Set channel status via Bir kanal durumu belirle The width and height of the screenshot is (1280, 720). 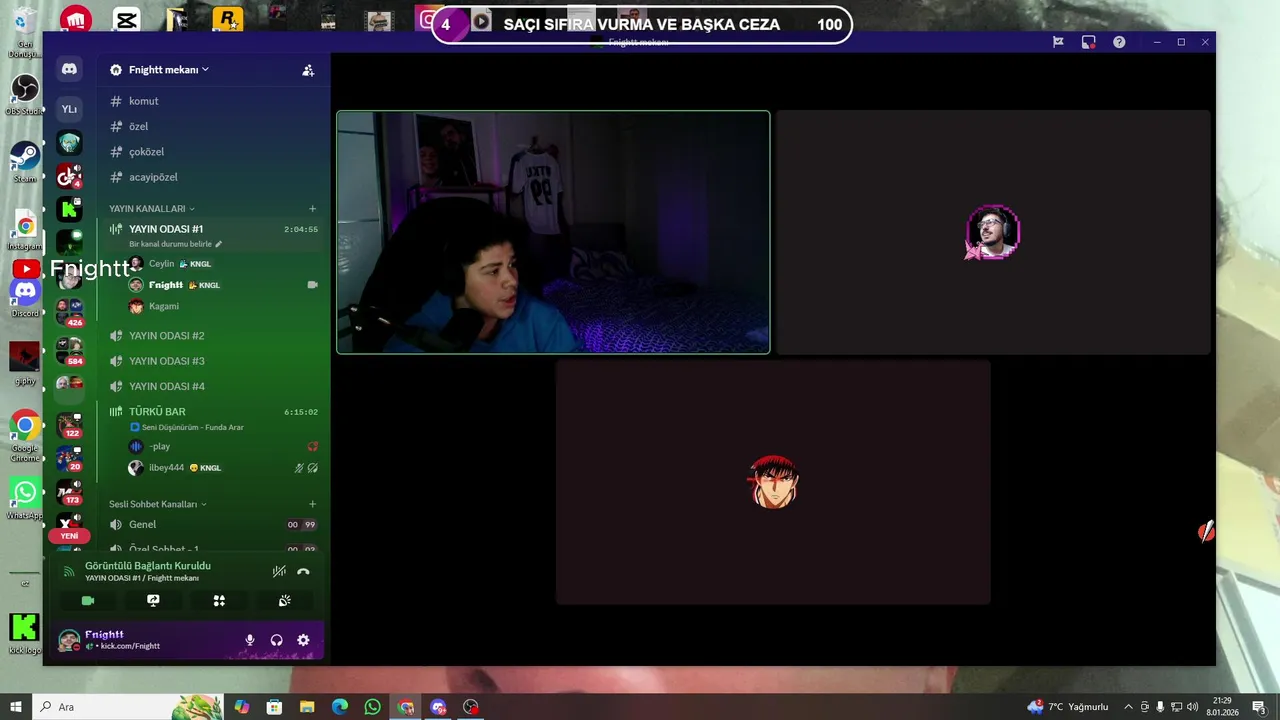[x=175, y=244]
